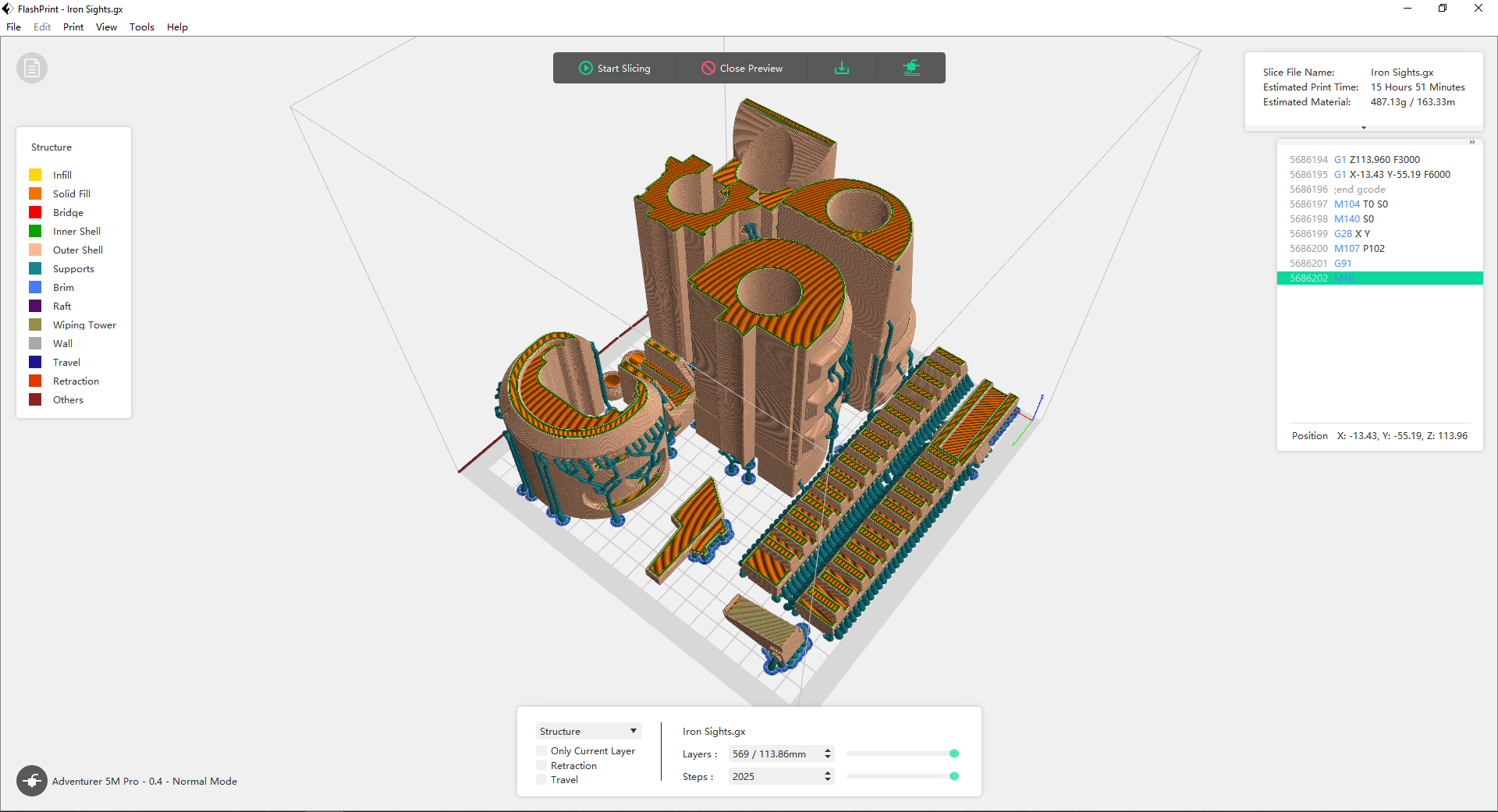Select G-code line 5686198 M140 S0
Viewport: 1498px width, 812px height.
[x=1379, y=218]
